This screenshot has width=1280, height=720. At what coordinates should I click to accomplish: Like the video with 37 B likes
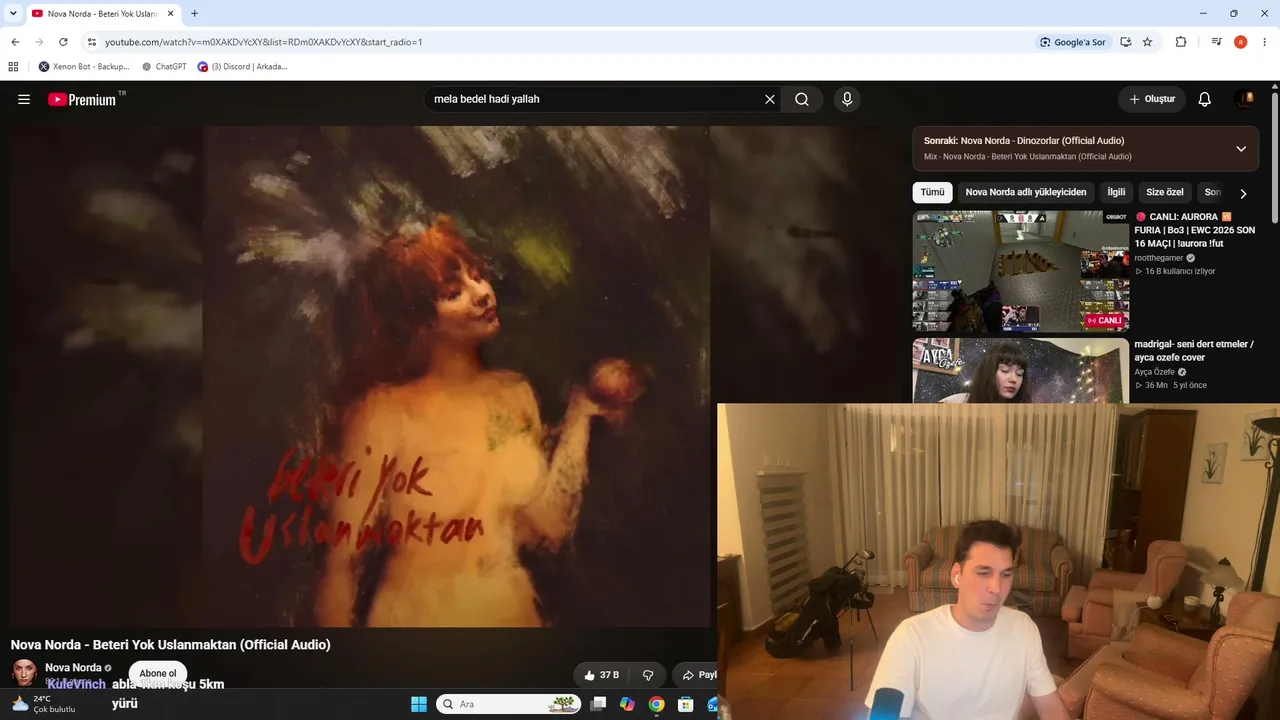(602, 675)
